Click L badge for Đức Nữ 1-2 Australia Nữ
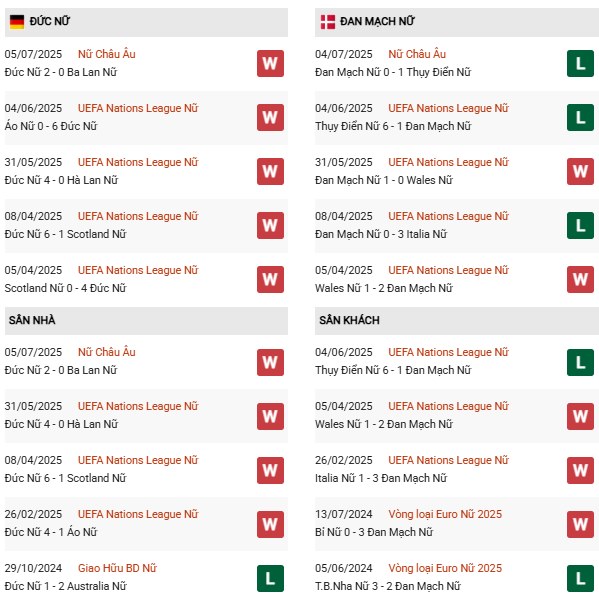 (x=270, y=578)
